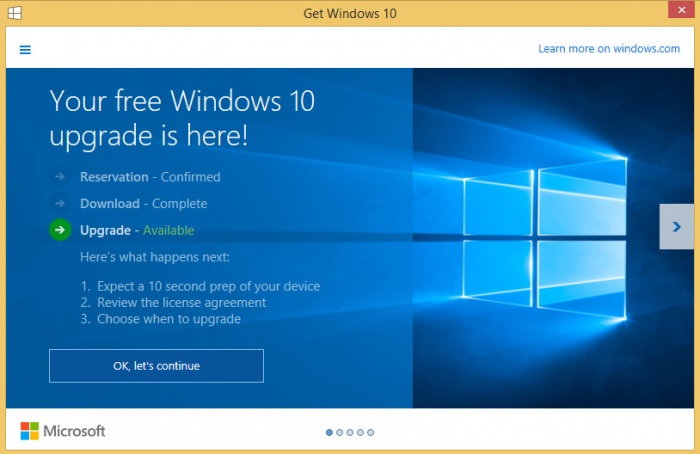Click the Microsoft logo
The image size is (700, 454).
point(63,431)
